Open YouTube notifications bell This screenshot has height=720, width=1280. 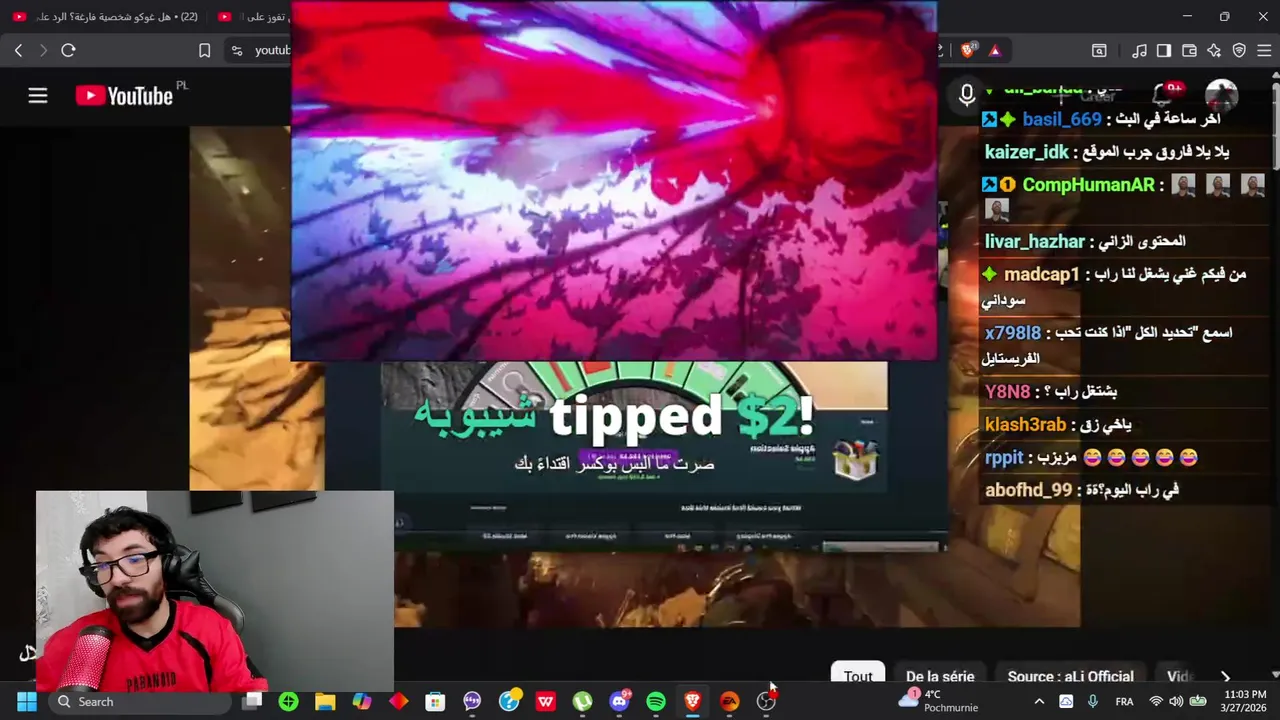click(1163, 95)
